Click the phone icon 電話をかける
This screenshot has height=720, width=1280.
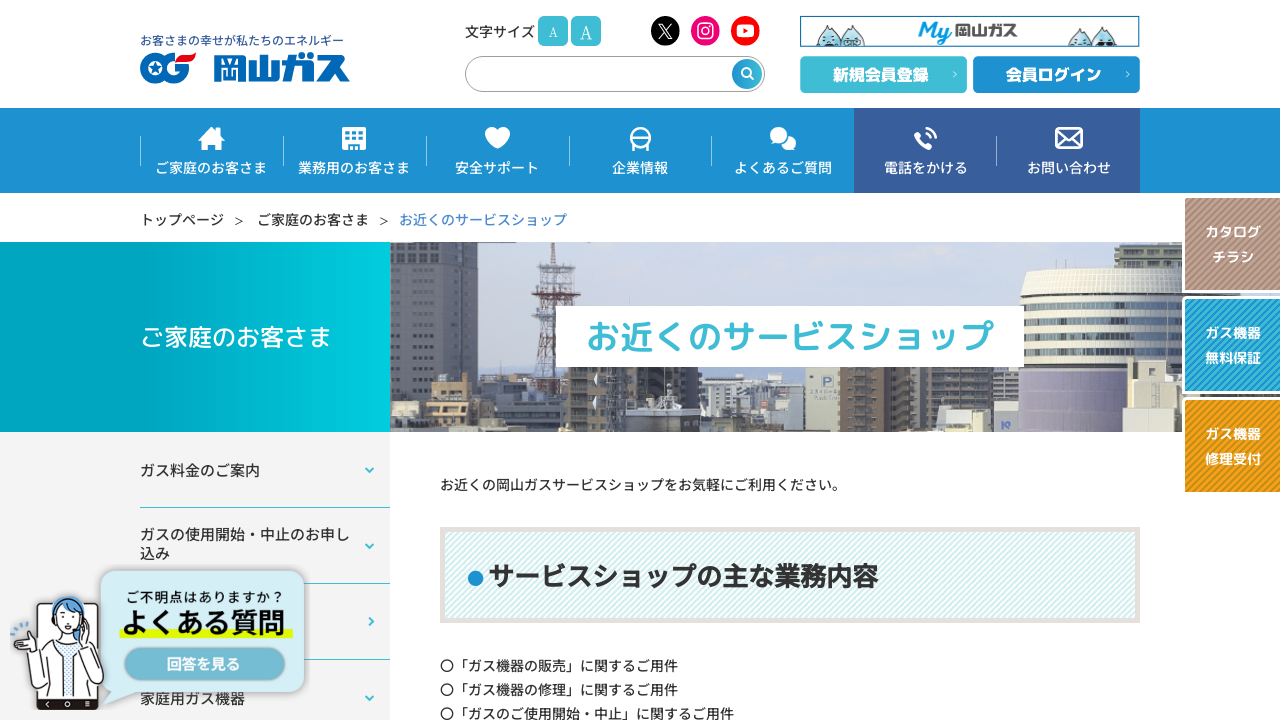coord(925,139)
